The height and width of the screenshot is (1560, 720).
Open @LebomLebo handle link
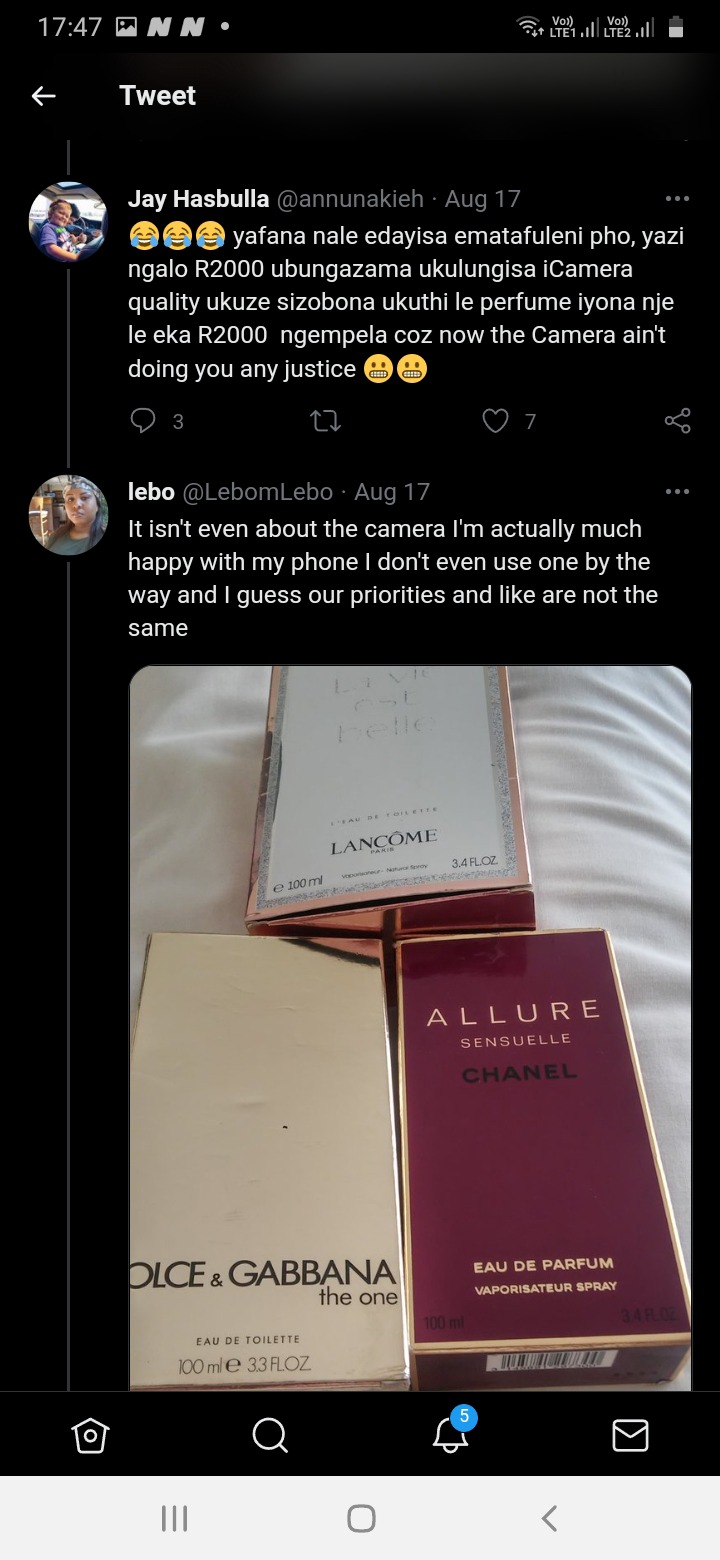pos(258,492)
